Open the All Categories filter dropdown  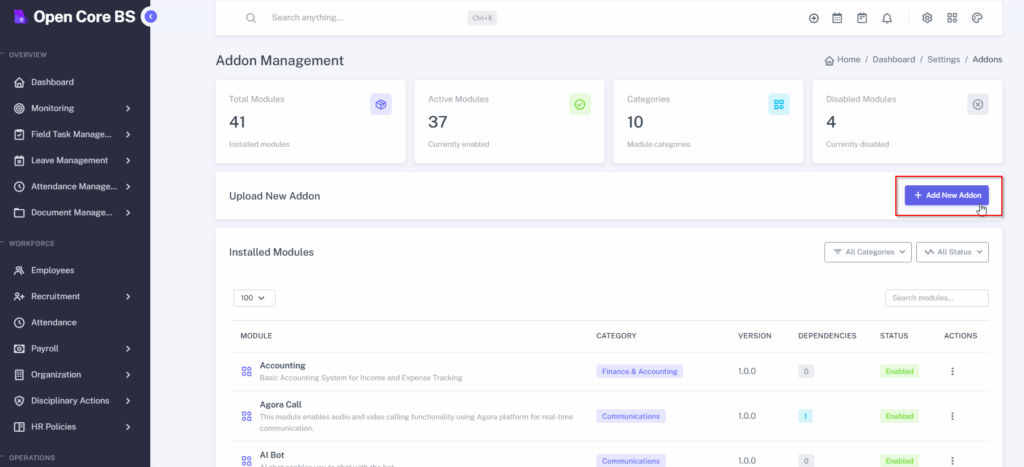coord(867,252)
